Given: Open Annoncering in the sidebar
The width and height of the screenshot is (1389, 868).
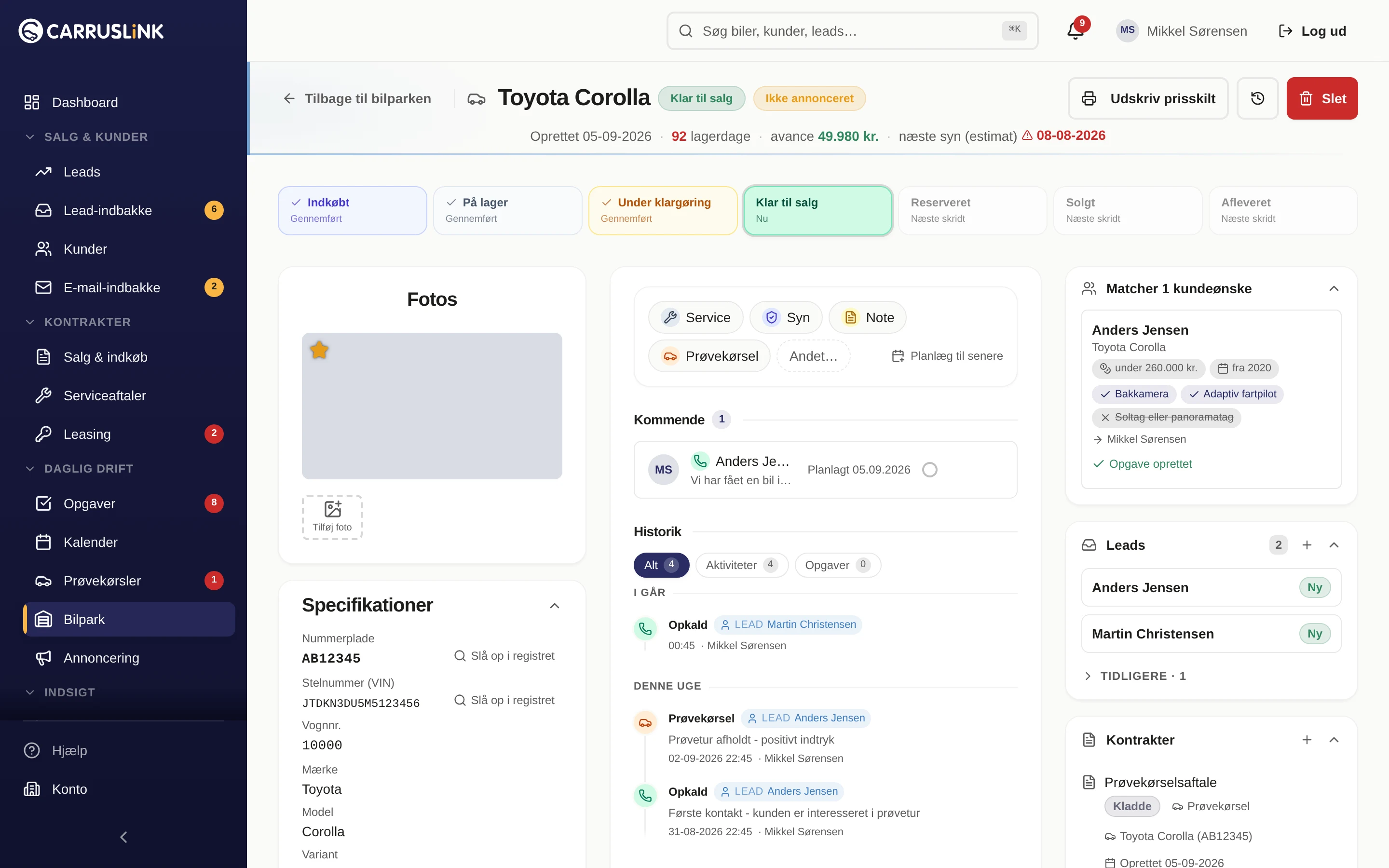Looking at the screenshot, I should click(129, 658).
